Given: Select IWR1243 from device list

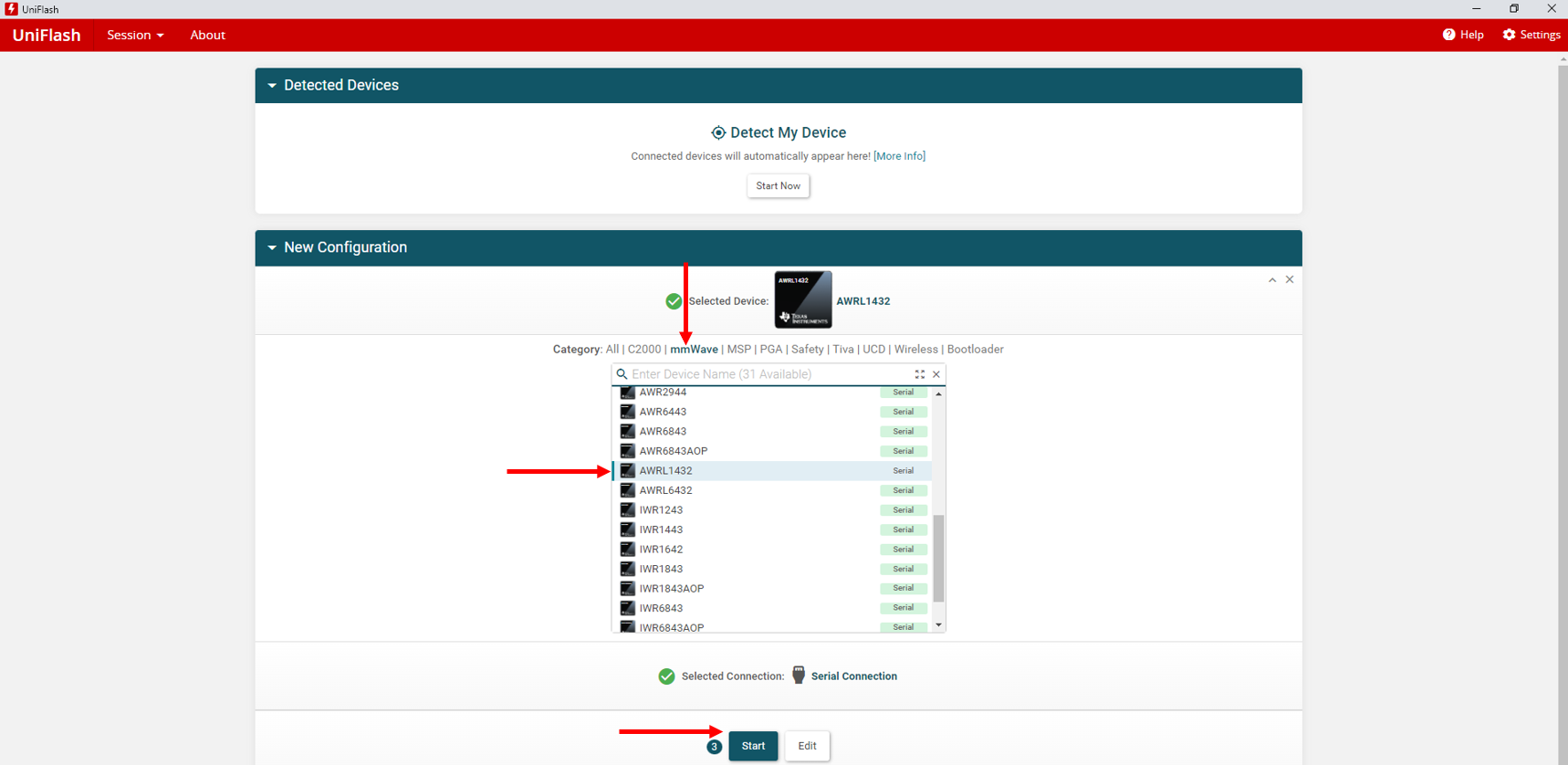Looking at the screenshot, I should (x=772, y=510).
